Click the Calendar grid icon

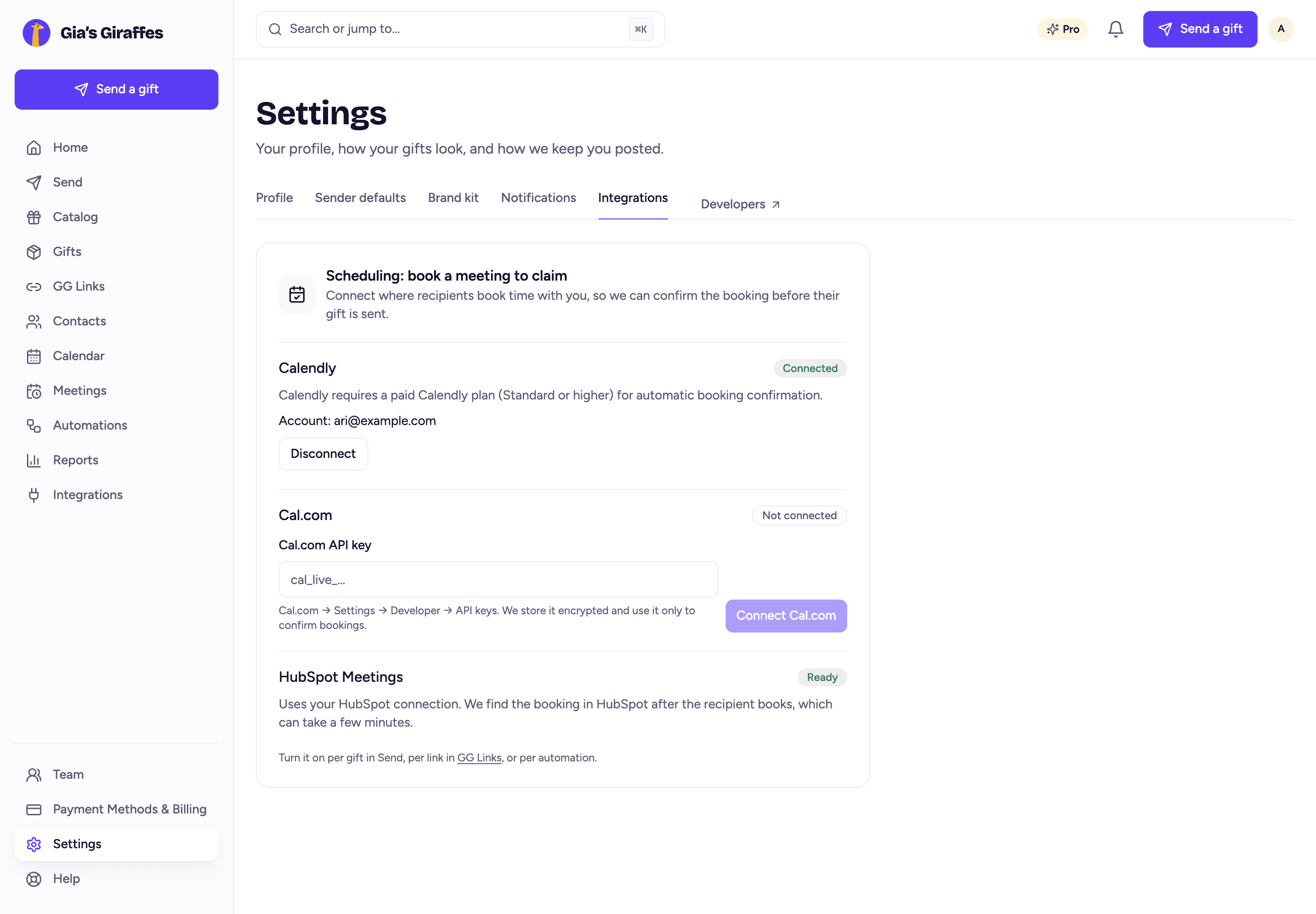tap(34, 356)
